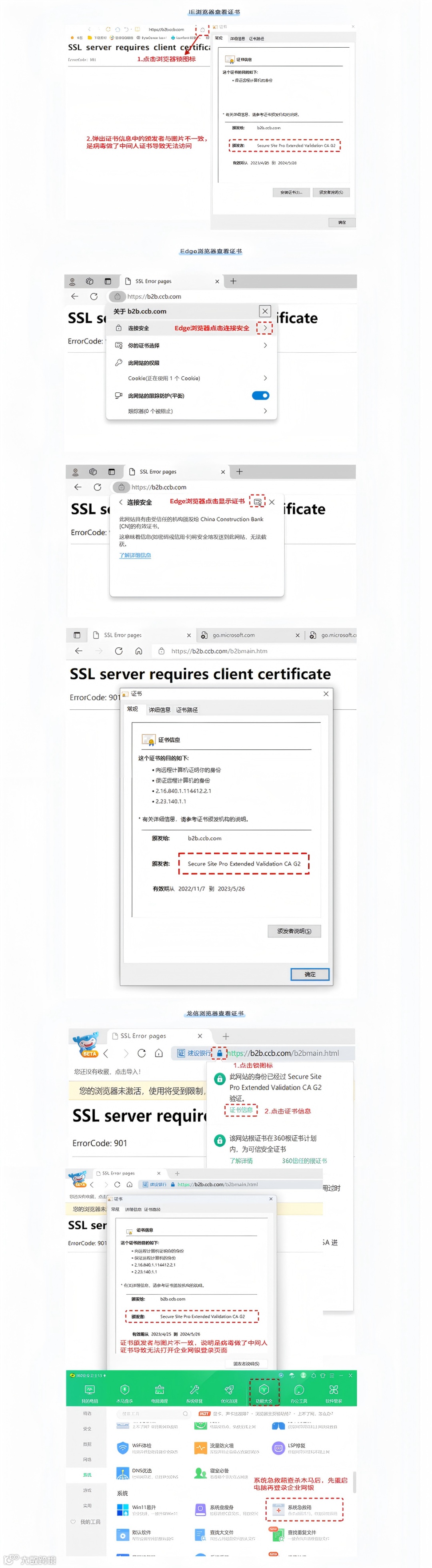
Task: Click tab actions icon in first Edge window
Action: pyautogui.click(x=108, y=281)
